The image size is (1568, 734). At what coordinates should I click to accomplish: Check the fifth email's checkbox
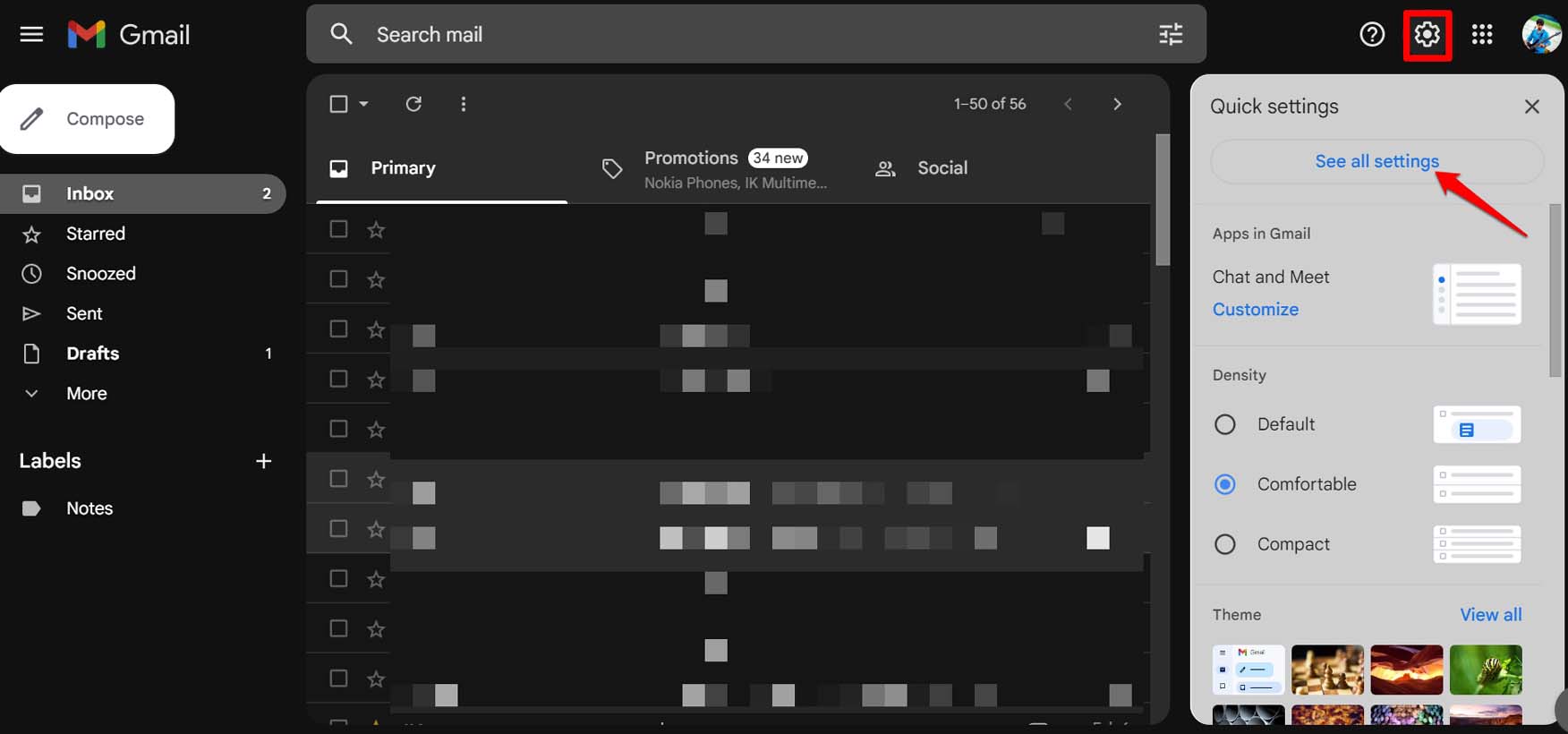[338, 429]
